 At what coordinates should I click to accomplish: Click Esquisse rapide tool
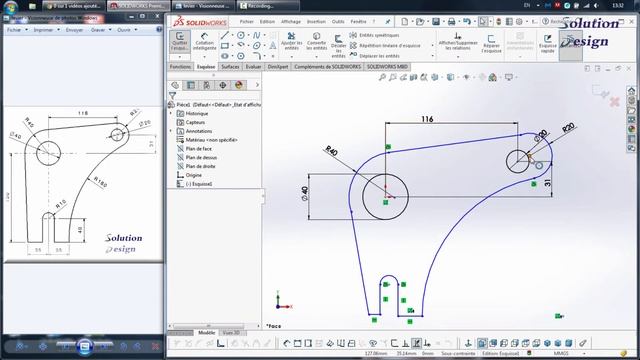coord(547,43)
